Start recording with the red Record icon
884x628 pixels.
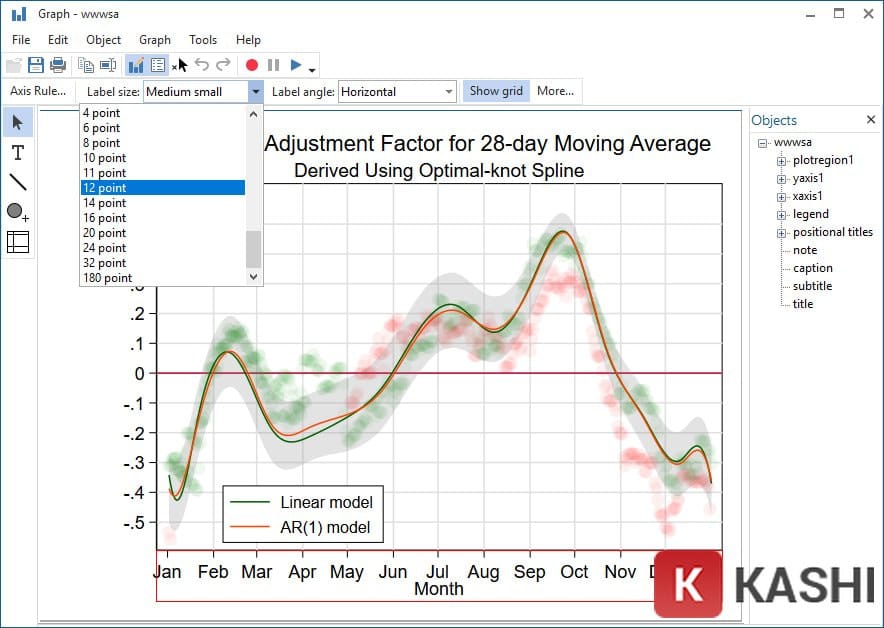click(x=253, y=64)
